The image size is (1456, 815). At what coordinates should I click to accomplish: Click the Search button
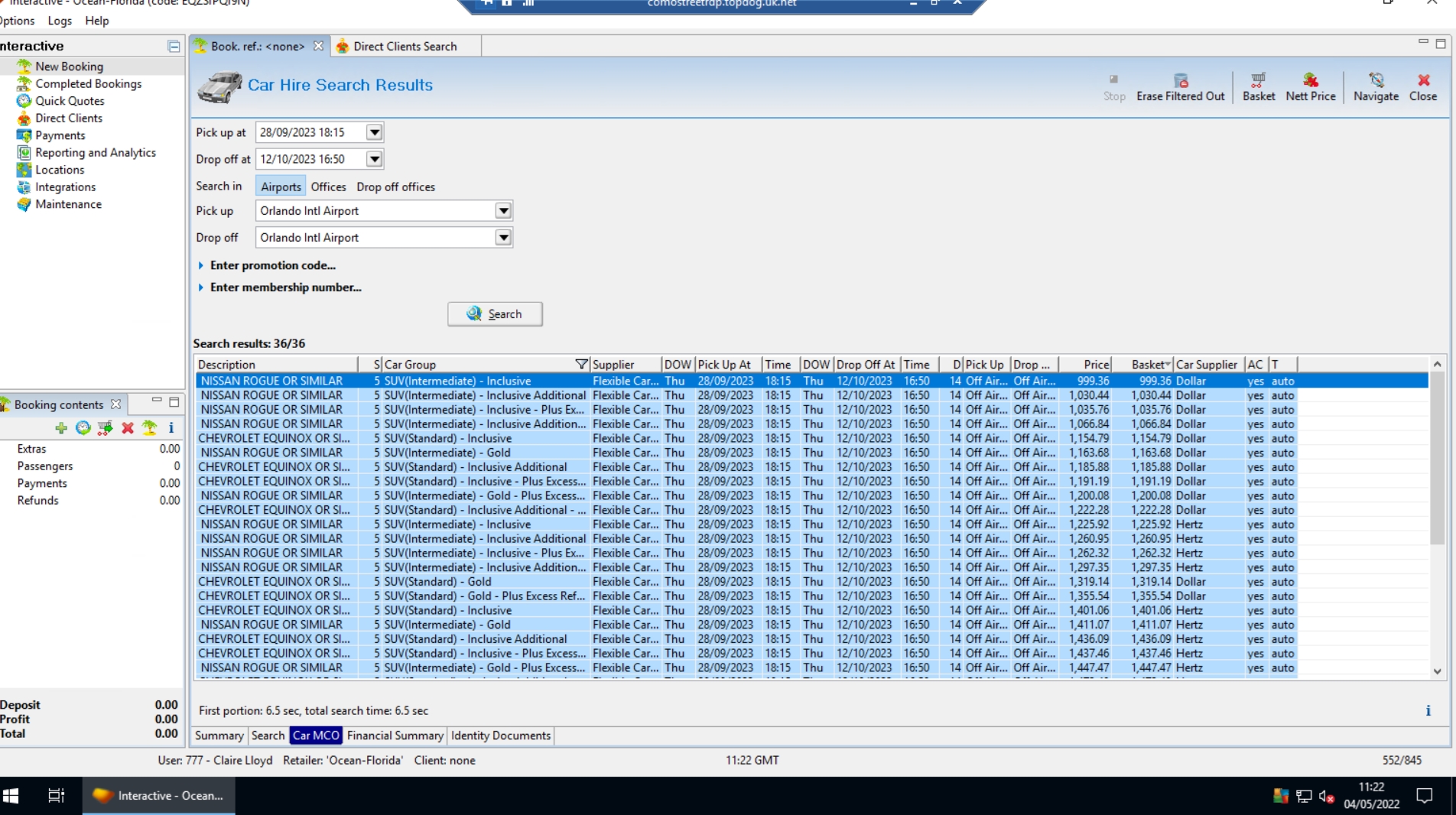click(495, 314)
